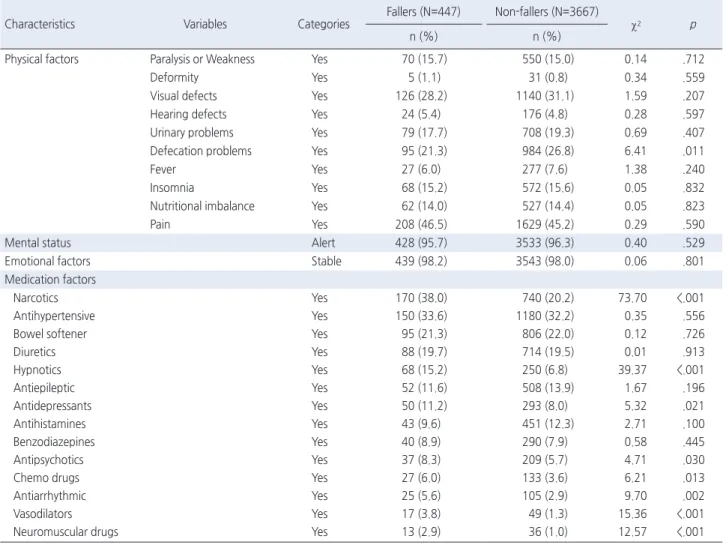
Task: Click the 'Stable' category cell
Action: click(326, 261)
